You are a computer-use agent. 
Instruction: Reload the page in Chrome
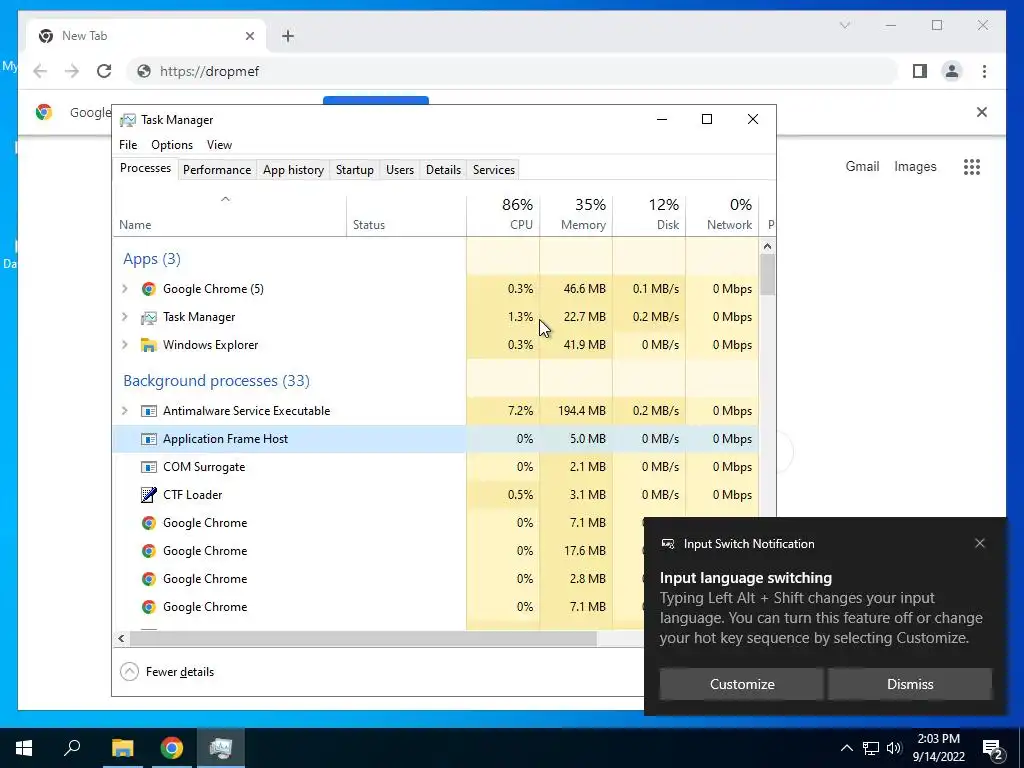pyautogui.click(x=104, y=71)
